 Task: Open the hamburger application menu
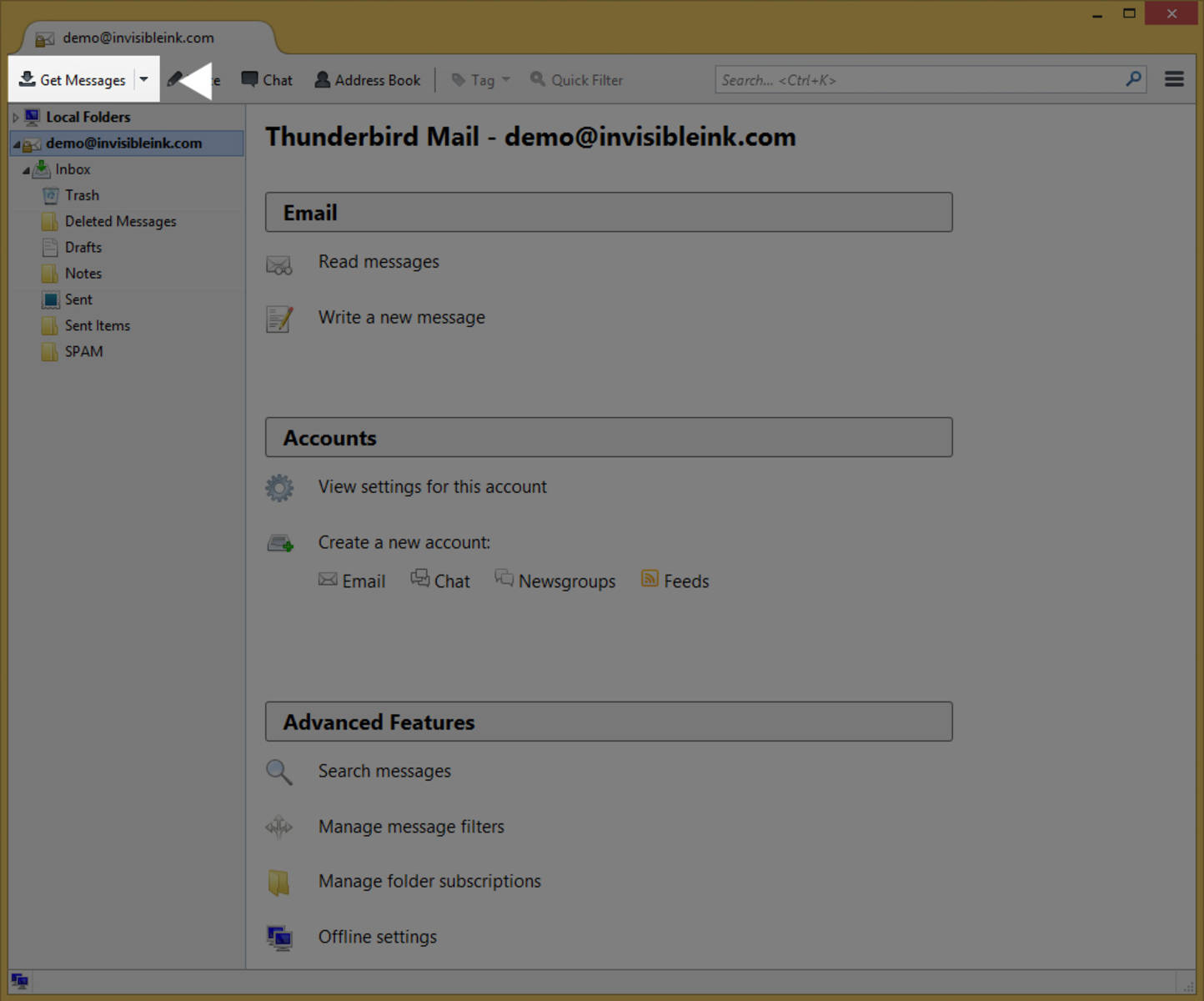[x=1174, y=79]
